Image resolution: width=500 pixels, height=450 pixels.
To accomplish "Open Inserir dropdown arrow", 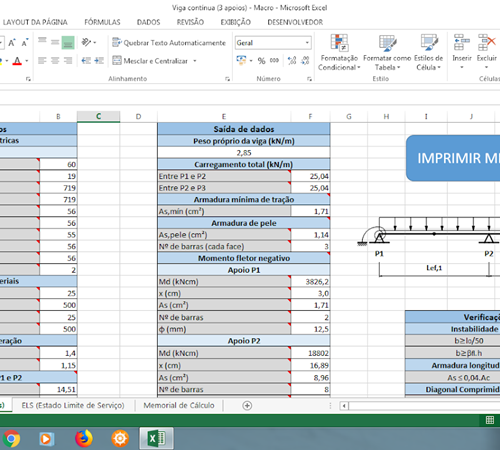I will pos(462,67).
